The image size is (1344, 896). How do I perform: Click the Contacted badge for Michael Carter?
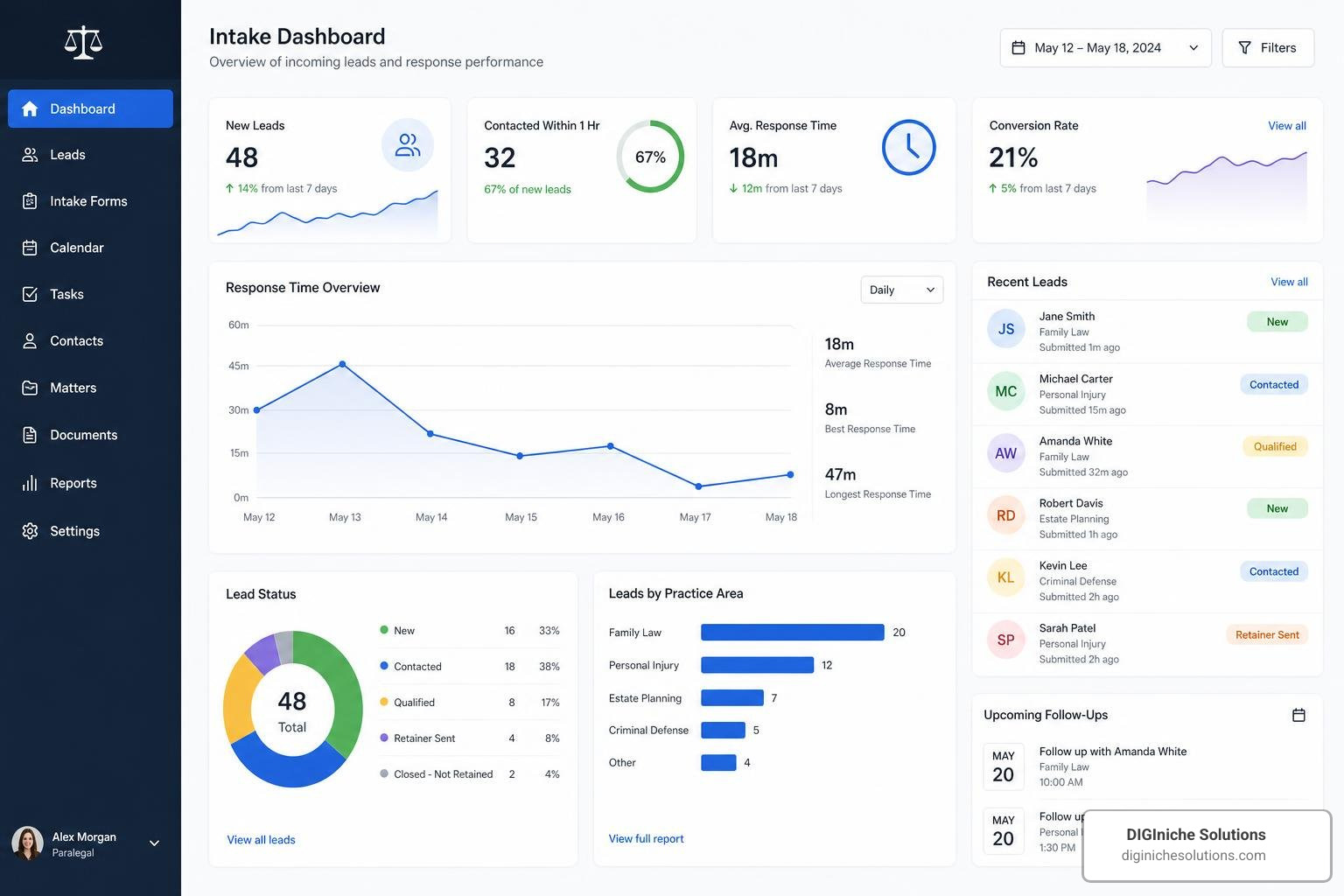1274,384
